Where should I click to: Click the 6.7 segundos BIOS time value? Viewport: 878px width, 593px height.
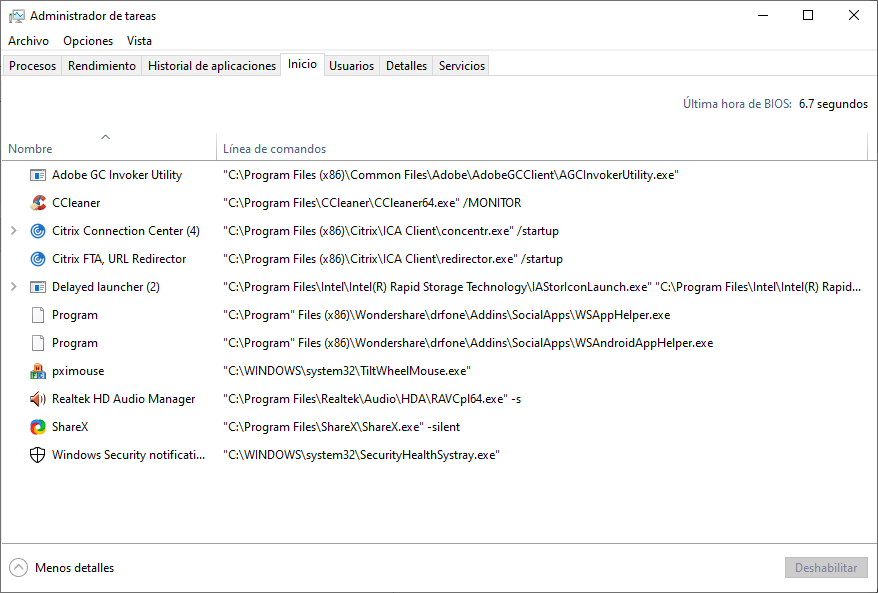point(833,104)
